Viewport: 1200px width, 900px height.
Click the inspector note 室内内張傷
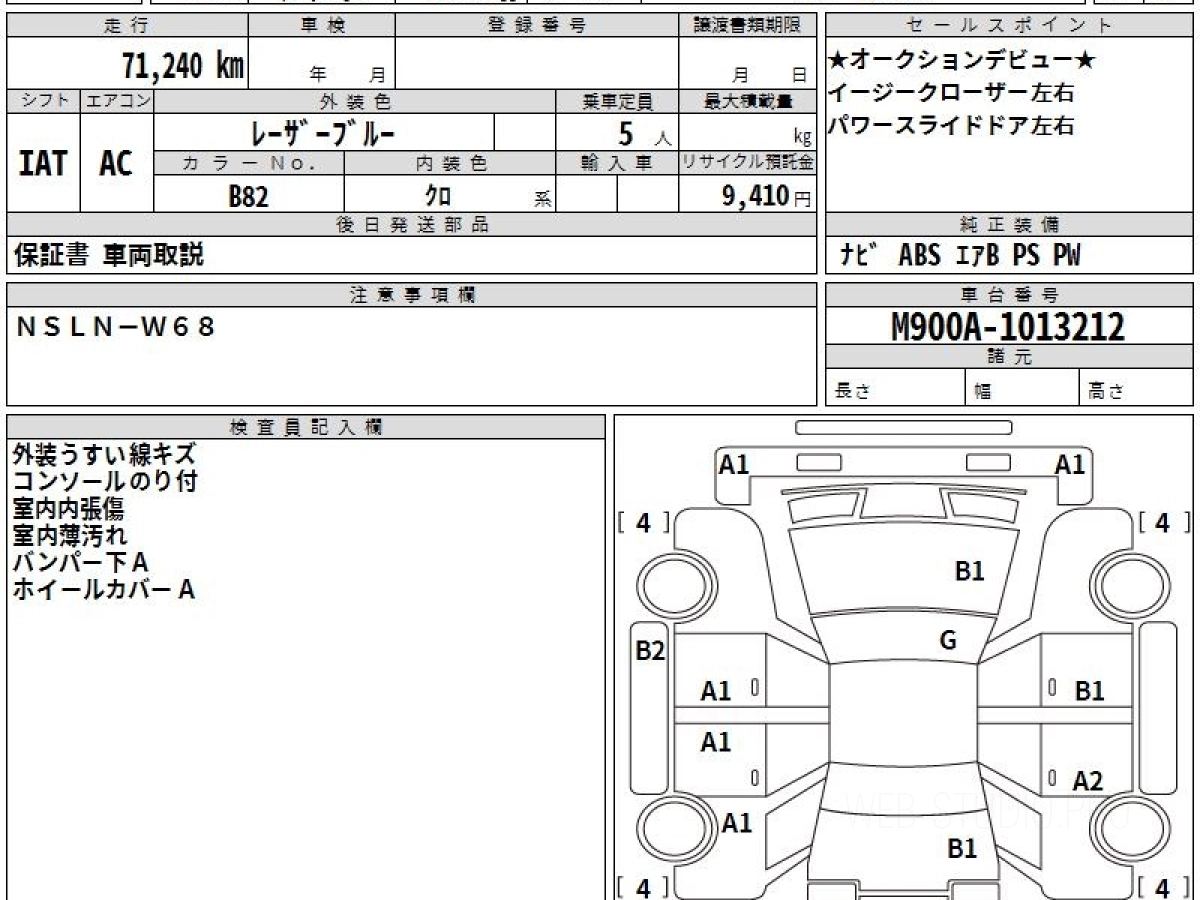pyautogui.click(x=69, y=509)
